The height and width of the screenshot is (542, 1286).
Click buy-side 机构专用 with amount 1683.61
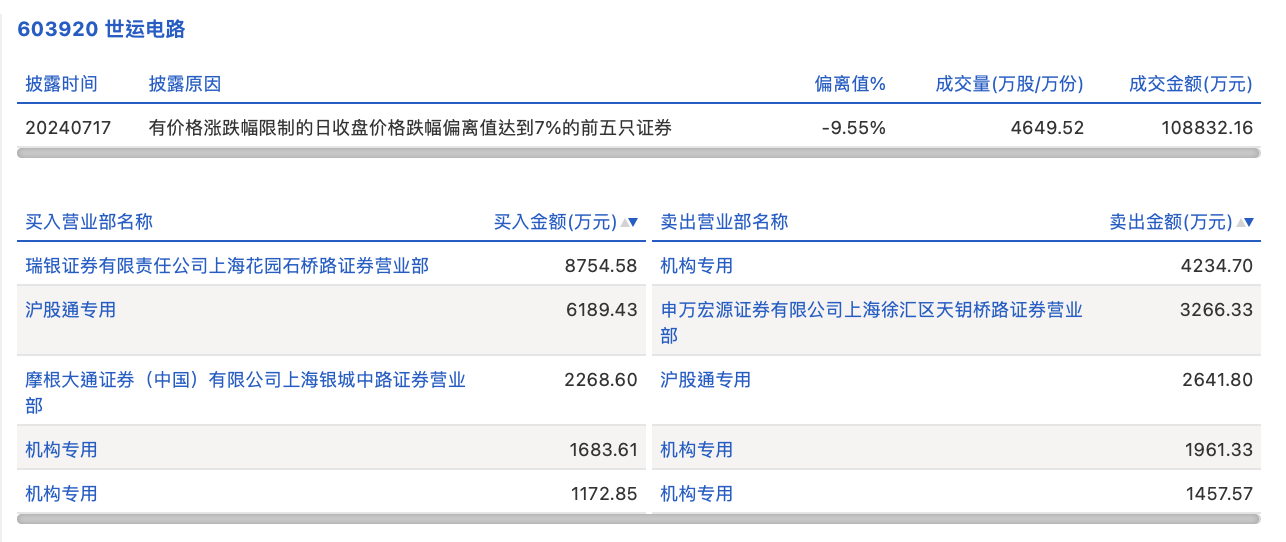coord(62,450)
